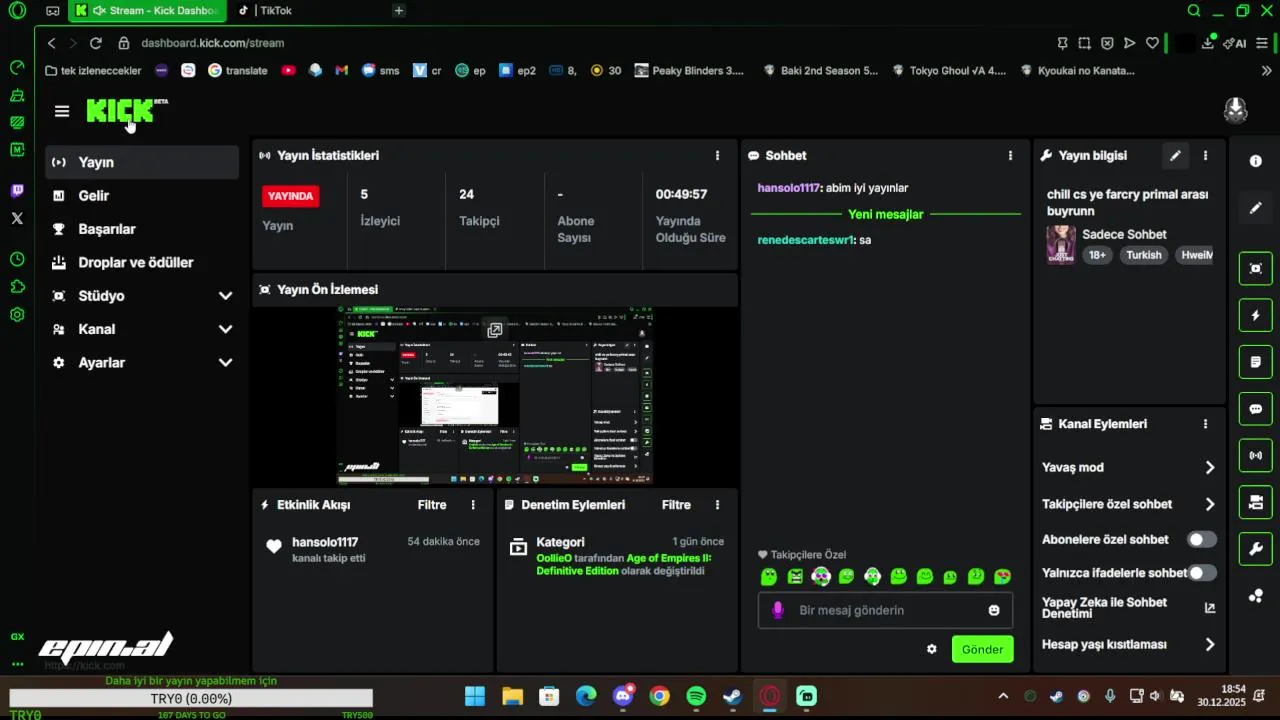Click the Turkish language tag

[1144, 255]
